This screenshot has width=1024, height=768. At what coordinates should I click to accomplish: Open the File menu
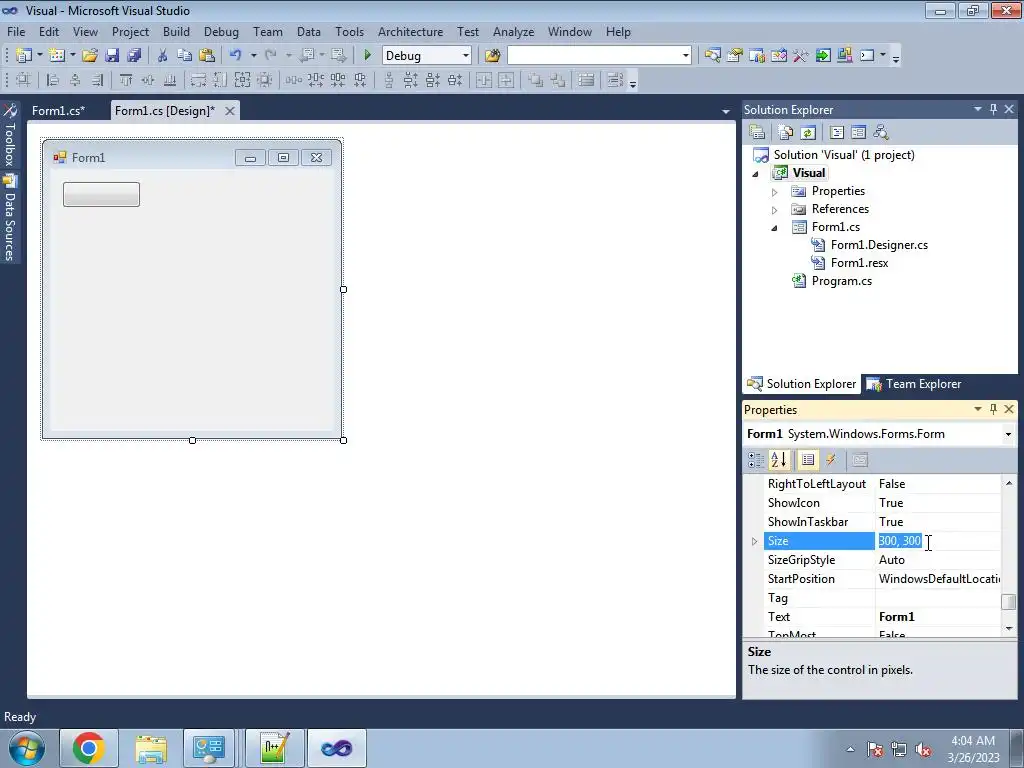tap(16, 31)
